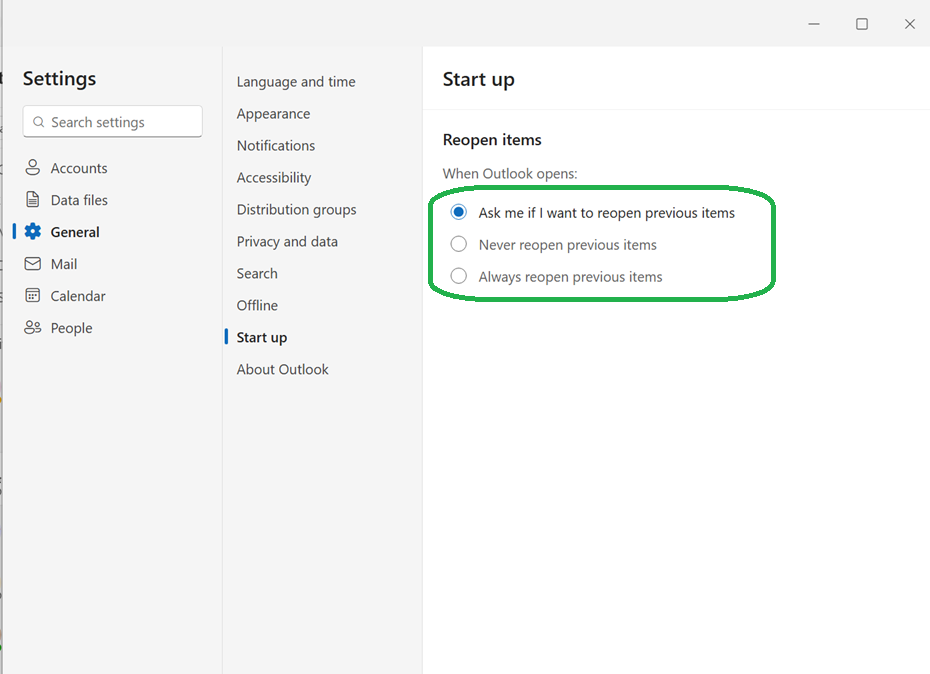Screen dimensions: 930x674
Task: Open Offline settings
Action: click(x=257, y=306)
